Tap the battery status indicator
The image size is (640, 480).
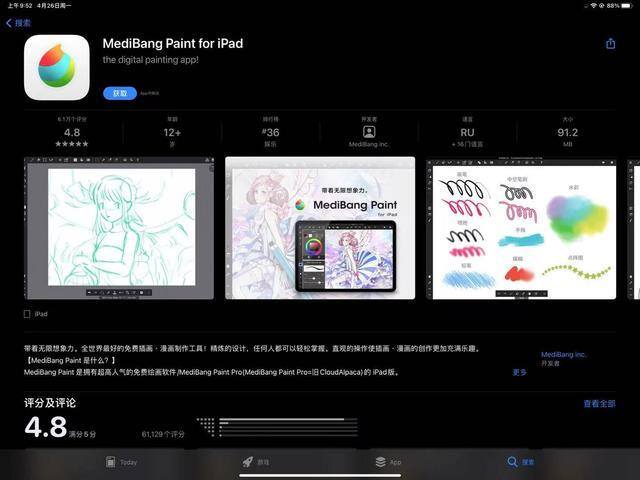(627, 5)
